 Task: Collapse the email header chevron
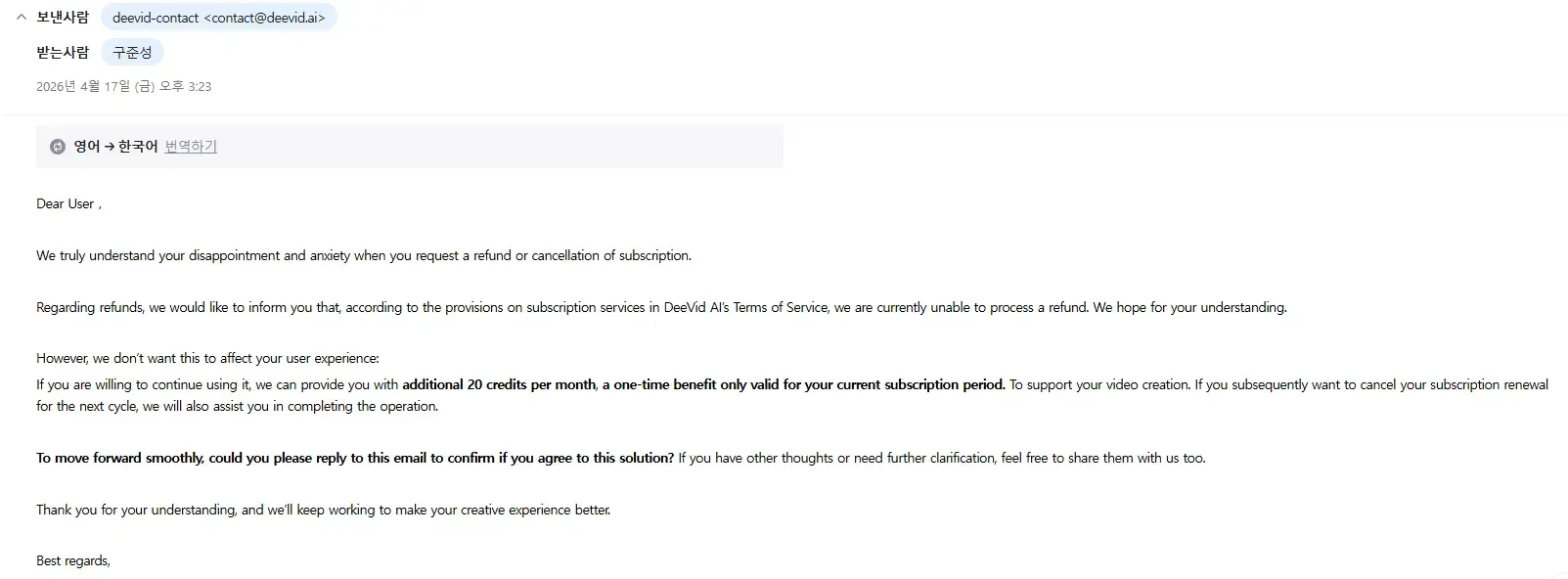[21, 18]
